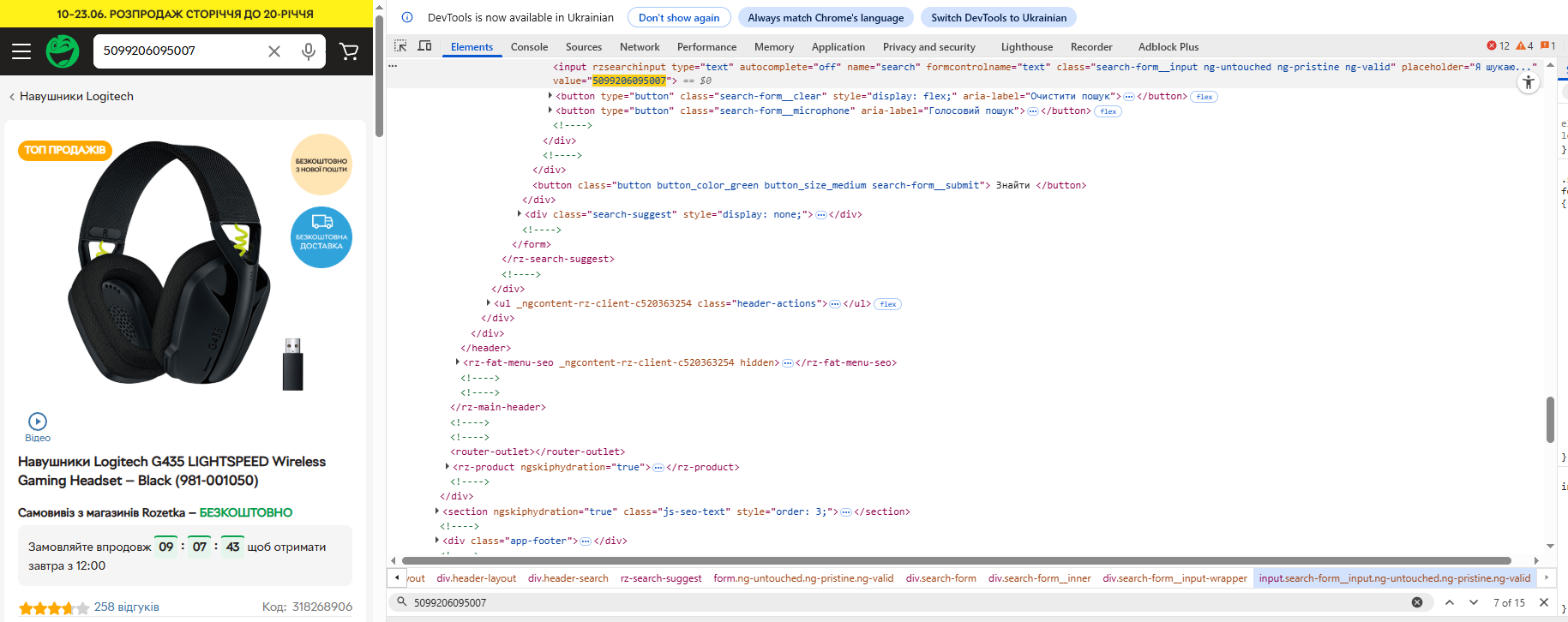Click the Elements panel vertical scrollbar thumb
The height and width of the screenshot is (622, 1568).
[x=1550, y=419]
